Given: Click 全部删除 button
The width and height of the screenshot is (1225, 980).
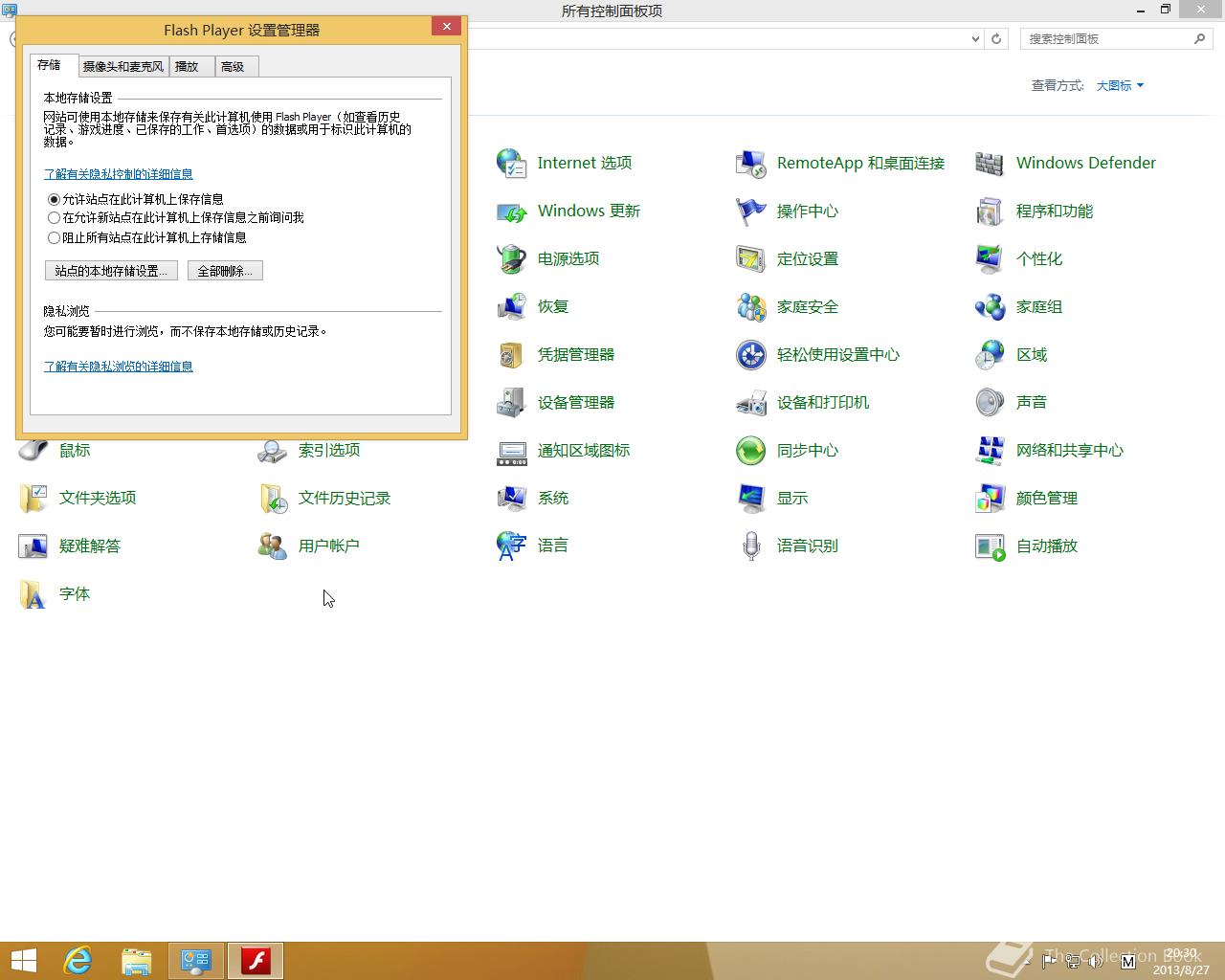Looking at the screenshot, I should (x=225, y=271).
